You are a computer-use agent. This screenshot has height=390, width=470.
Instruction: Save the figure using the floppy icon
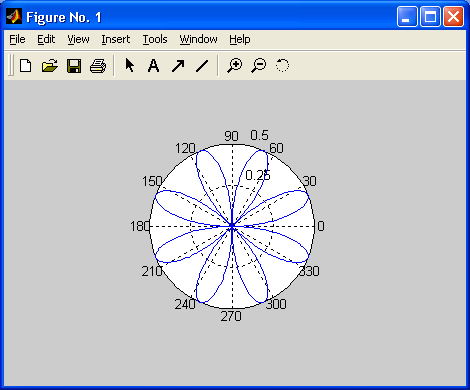(x=74, y=65)
